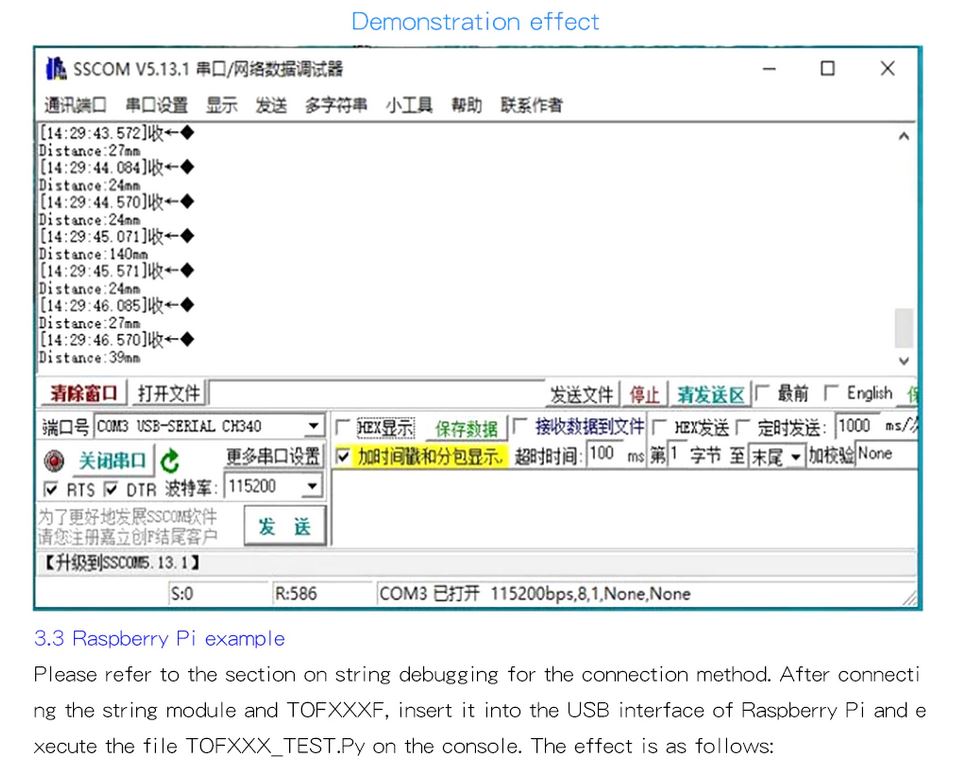This screenshot has width=965, height=763.
Task: Enable the 定时发送 timed send checkbox
Action: tap(743, 427)
